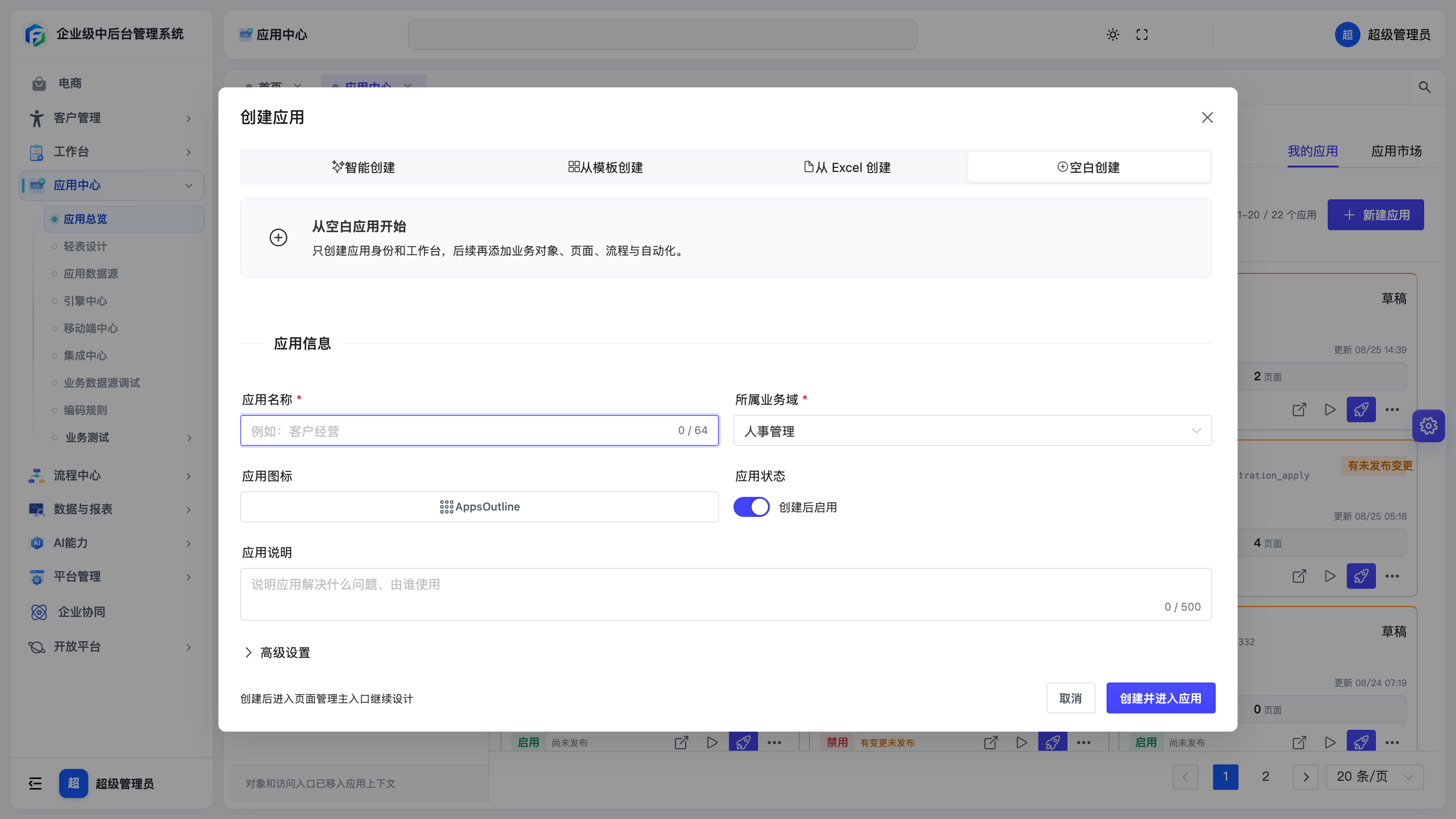The image size is (1456, 819).
Task: Open more options for app updated 08/24 07:19
Action: point(1392,742)
